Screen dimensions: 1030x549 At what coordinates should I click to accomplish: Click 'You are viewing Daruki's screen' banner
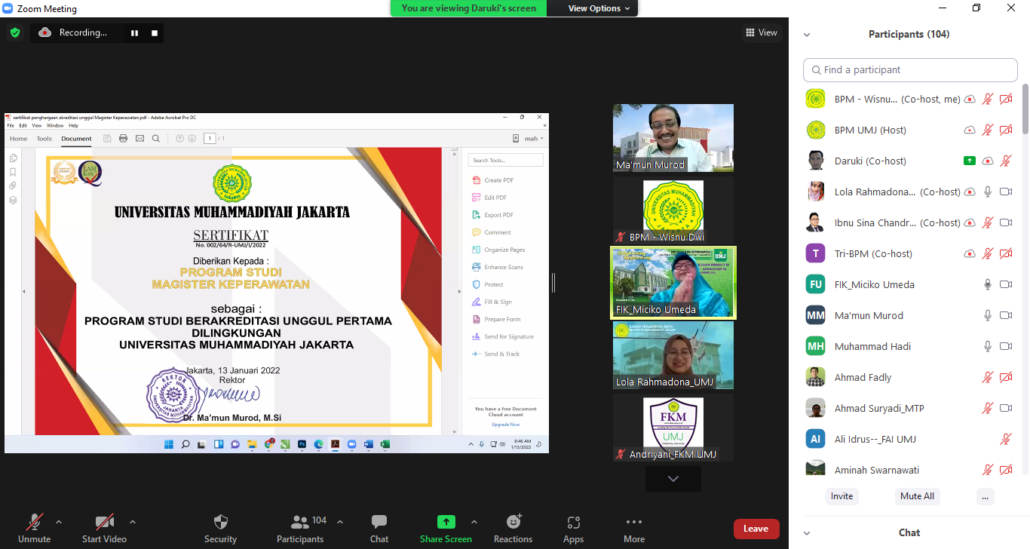pos(468,9)
